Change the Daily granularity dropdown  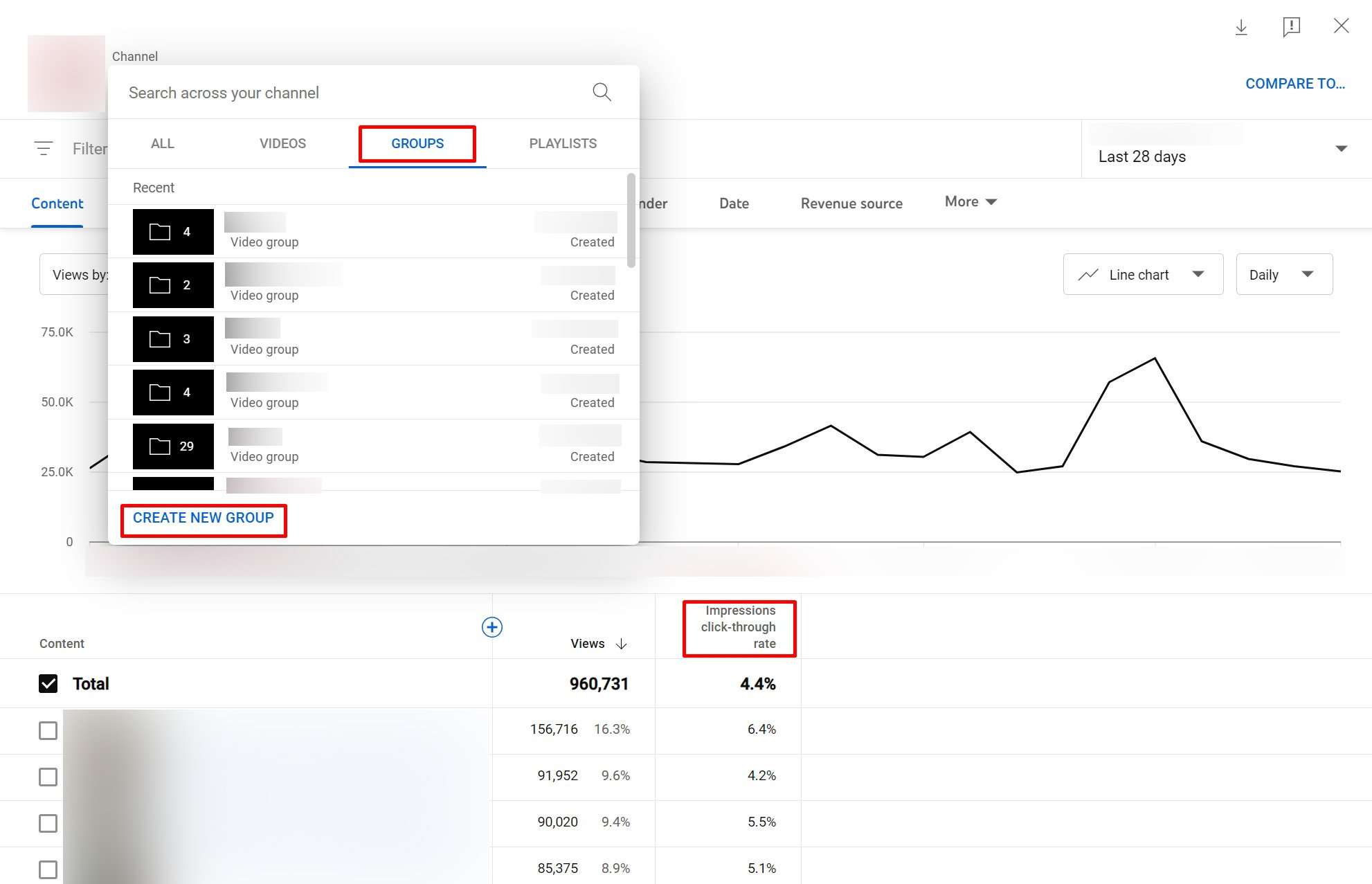point(1283,275)
